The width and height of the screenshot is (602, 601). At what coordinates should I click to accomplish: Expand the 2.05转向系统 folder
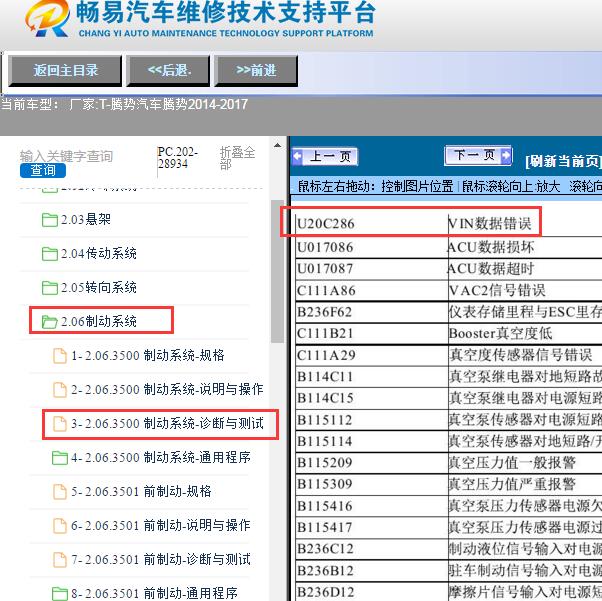tap(99, 287)
